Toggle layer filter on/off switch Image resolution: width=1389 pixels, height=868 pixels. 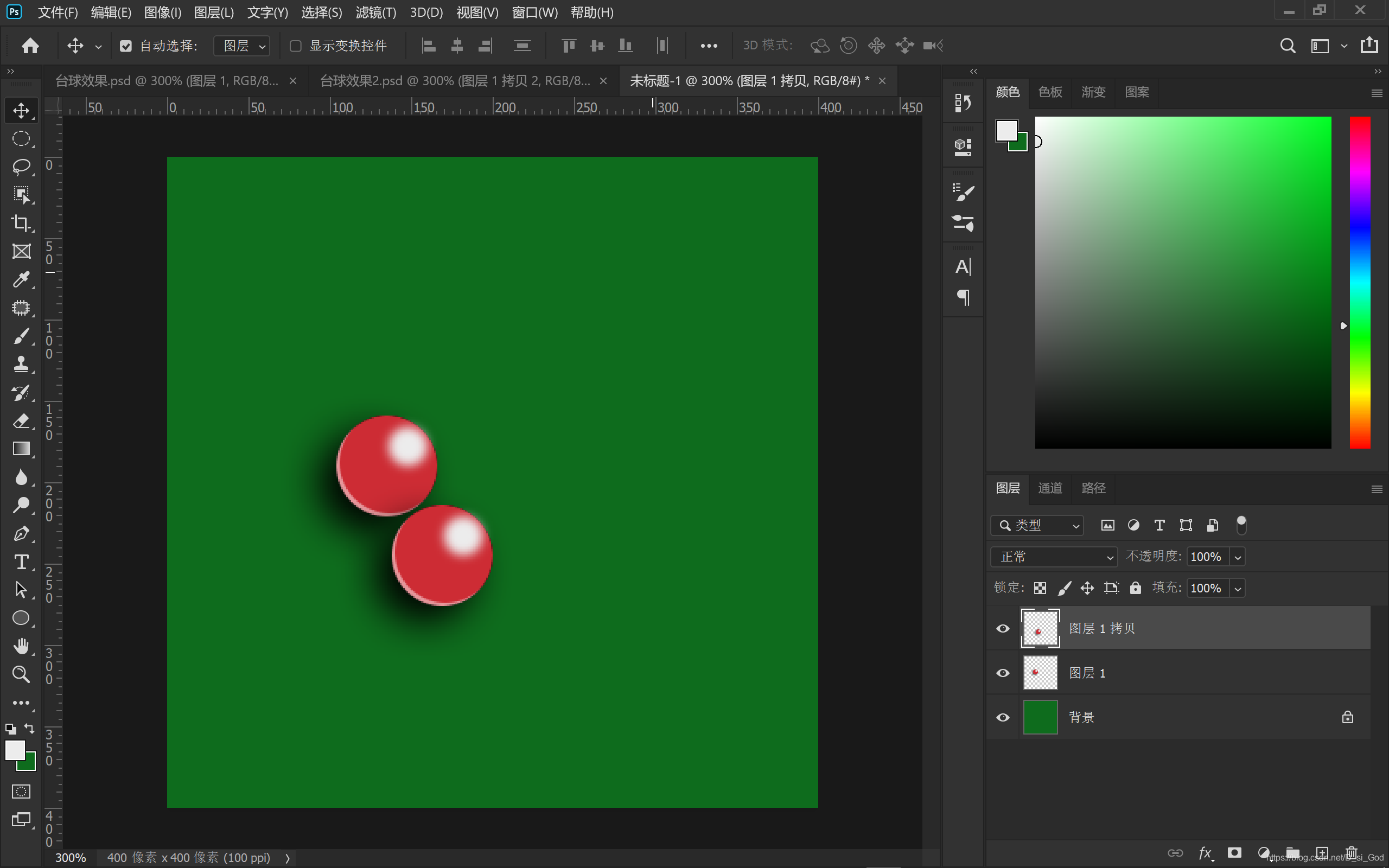(1241, 525)
